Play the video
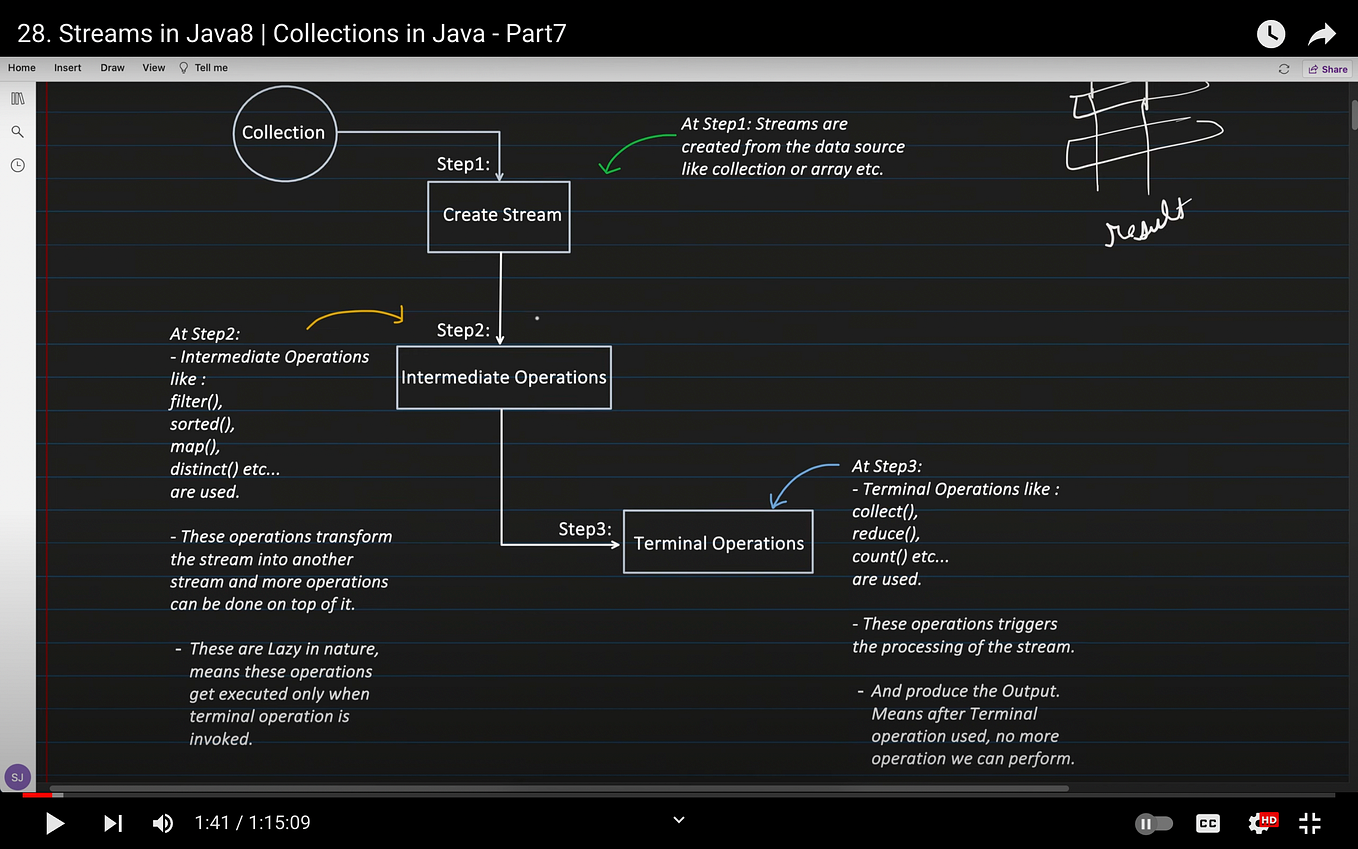Image resolution: width=1358 pixels, height=849 pixels. [55, 822]
